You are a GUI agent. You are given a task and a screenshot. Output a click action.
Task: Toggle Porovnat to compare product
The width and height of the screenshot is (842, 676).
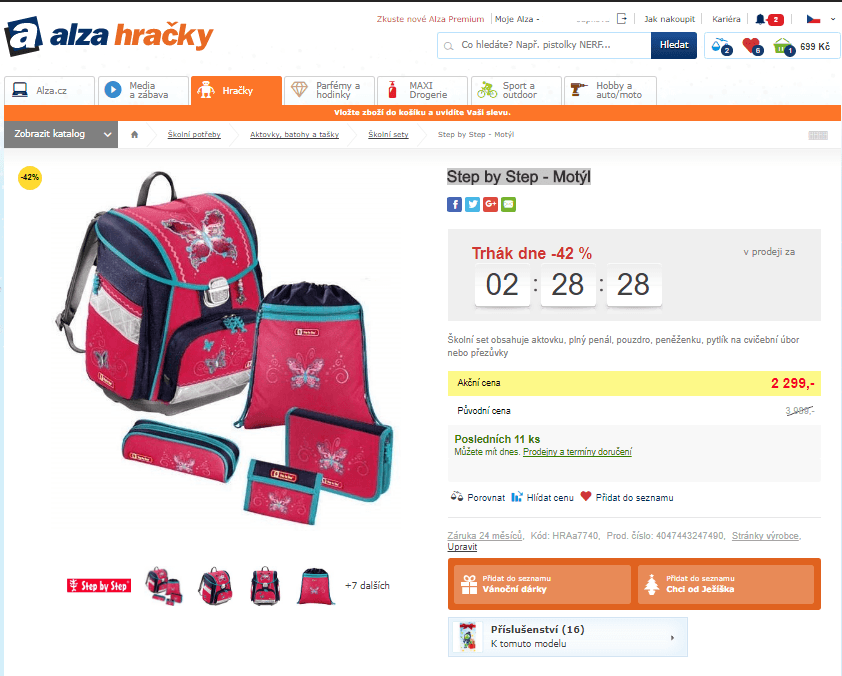478,497
